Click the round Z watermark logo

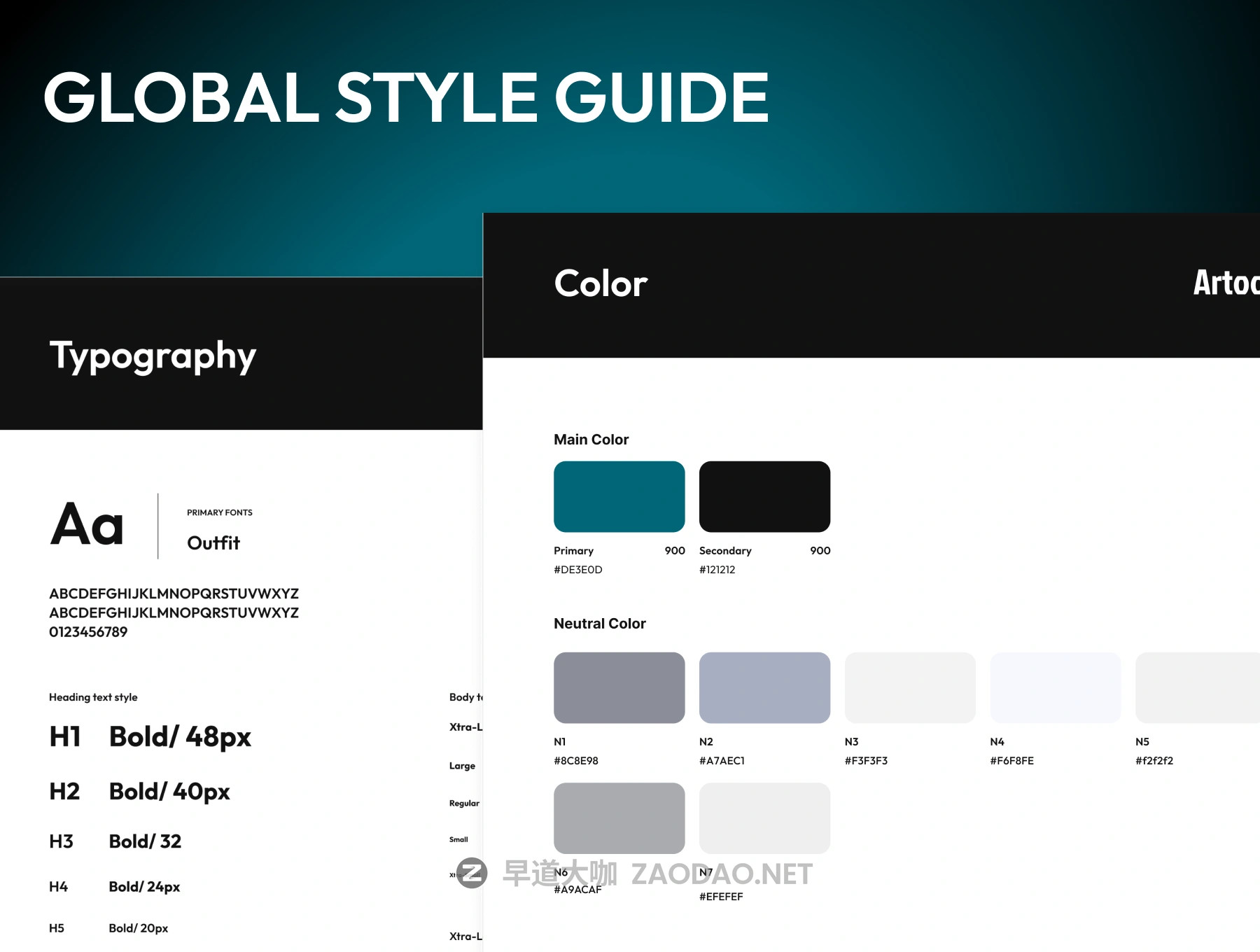(x=472, y=873)
